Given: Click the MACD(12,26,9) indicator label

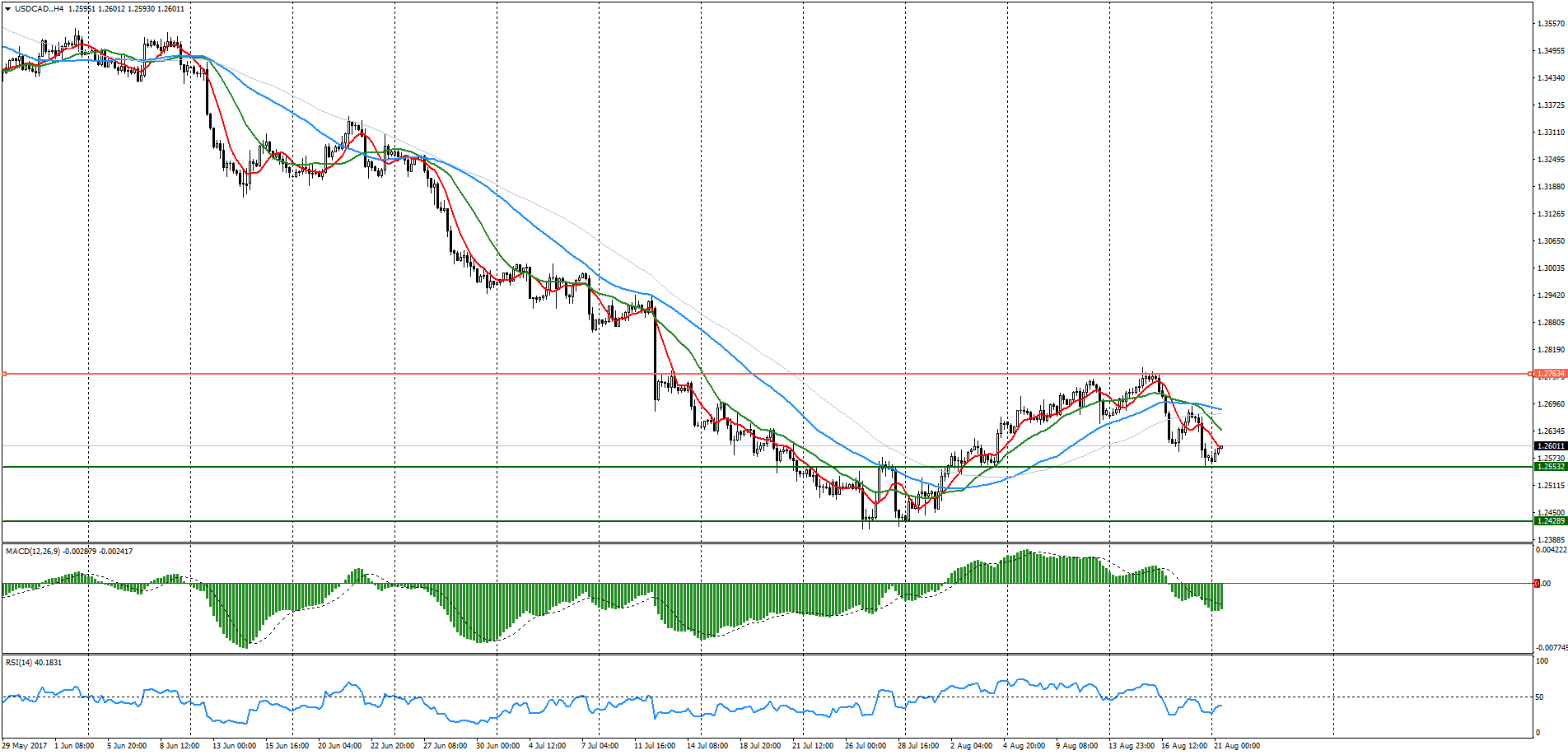Looking at the screenshot, I should click(33, 551).
